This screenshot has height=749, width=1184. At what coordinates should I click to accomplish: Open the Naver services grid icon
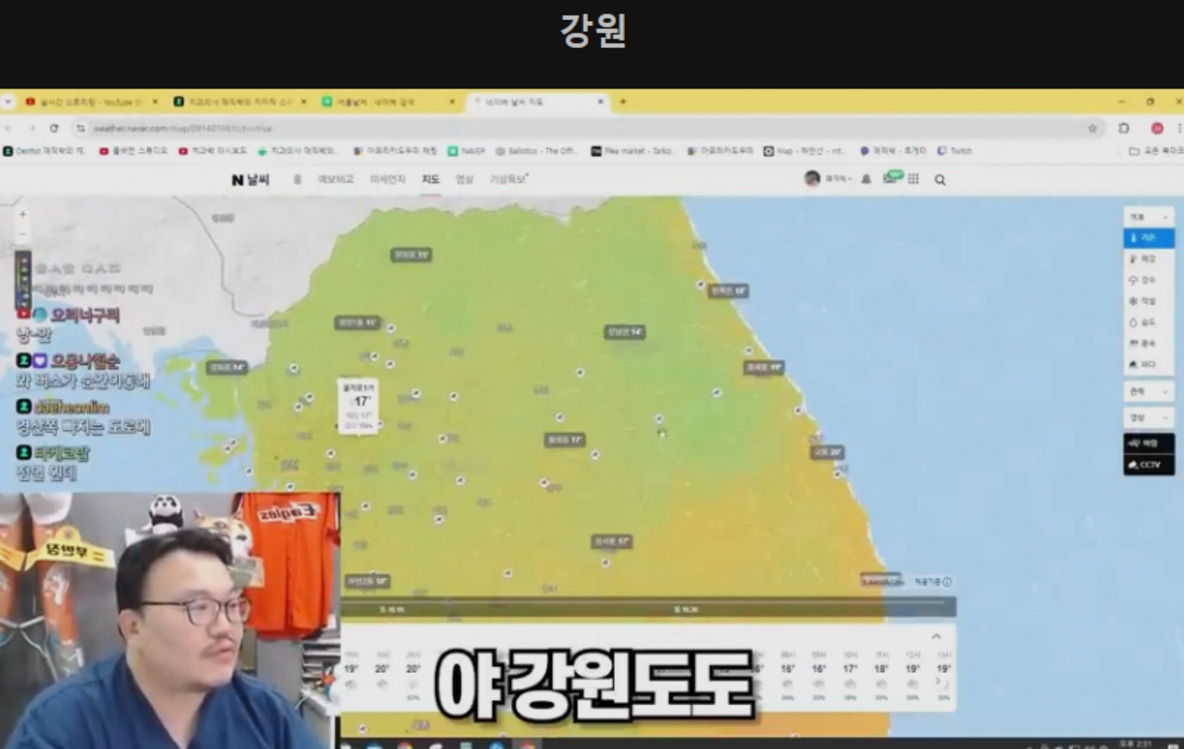click(x=914, y=179)
